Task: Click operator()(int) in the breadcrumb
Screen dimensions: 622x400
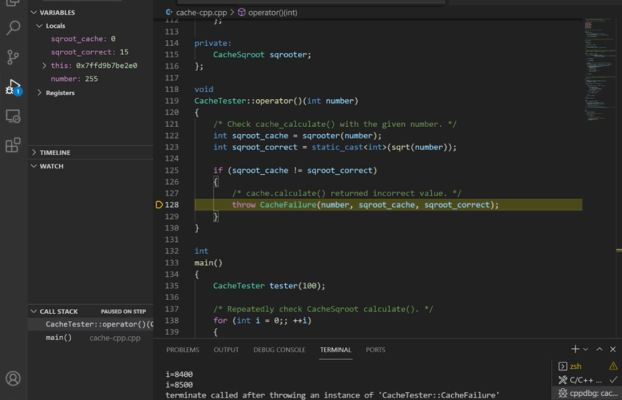Action: point(273,12)
